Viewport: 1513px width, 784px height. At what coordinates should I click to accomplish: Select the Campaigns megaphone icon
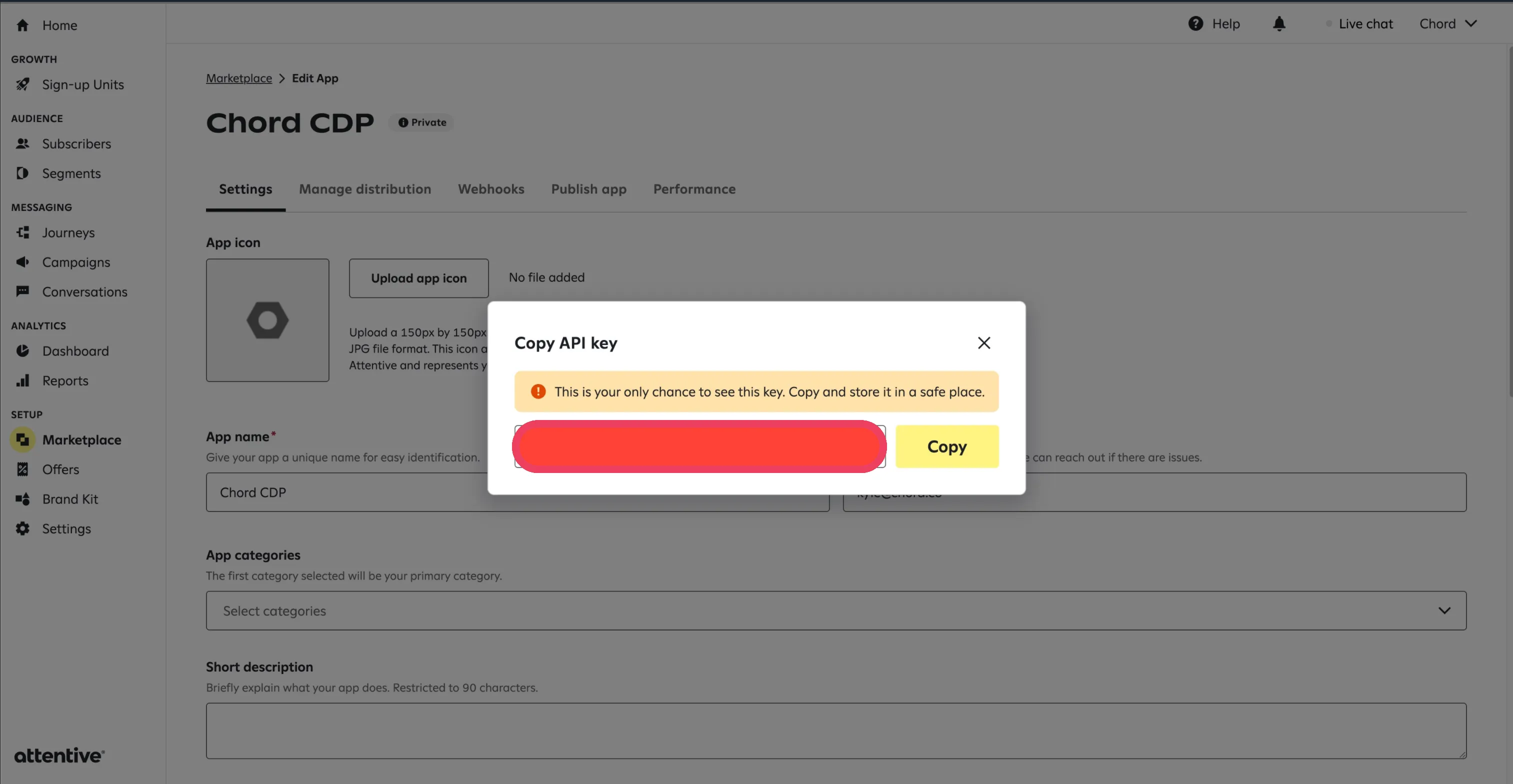tap(22, 262)
